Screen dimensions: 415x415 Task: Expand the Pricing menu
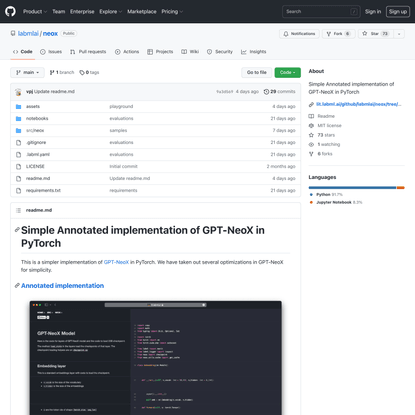point(172,12)
